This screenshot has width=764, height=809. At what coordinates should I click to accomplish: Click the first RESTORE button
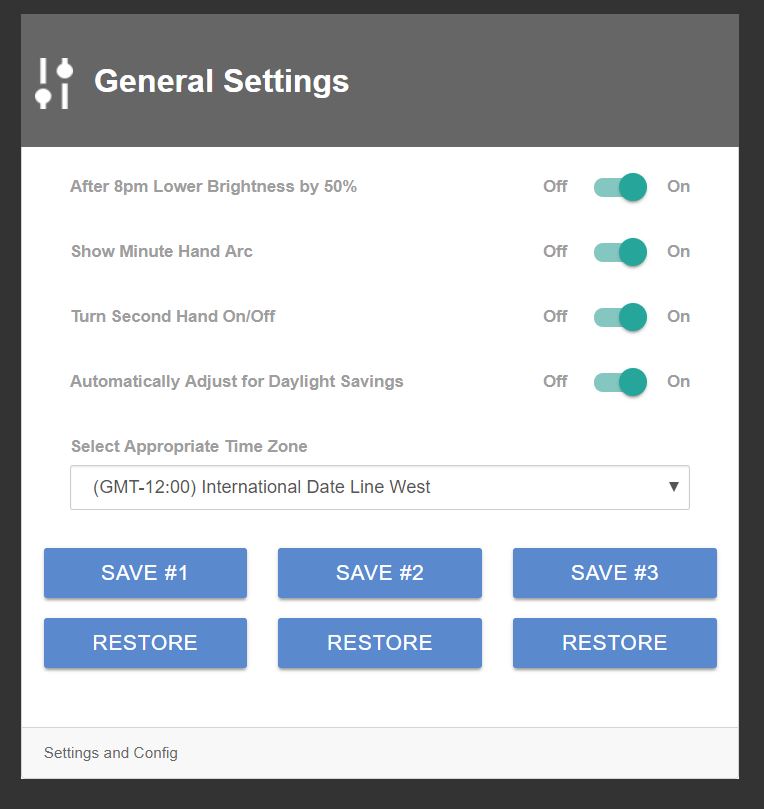[144, 643]
